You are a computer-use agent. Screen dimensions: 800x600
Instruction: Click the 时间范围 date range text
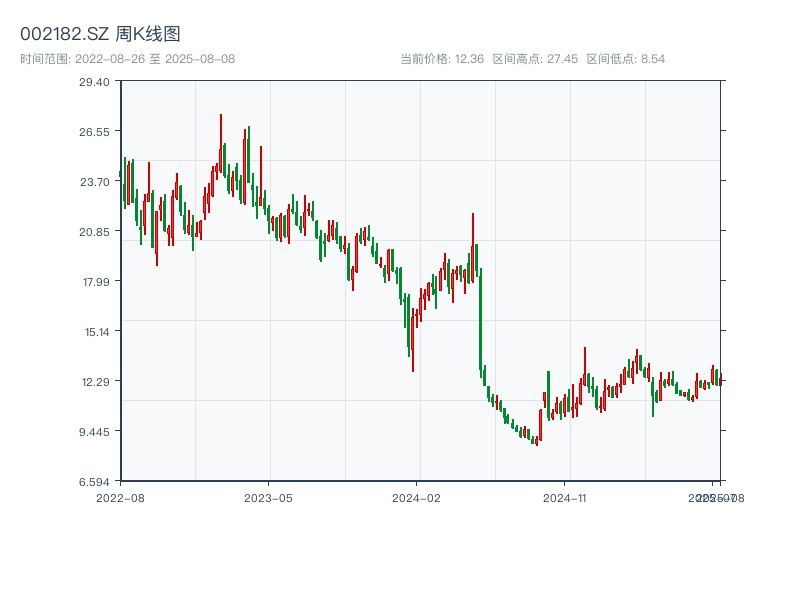[x=127, y=59]
